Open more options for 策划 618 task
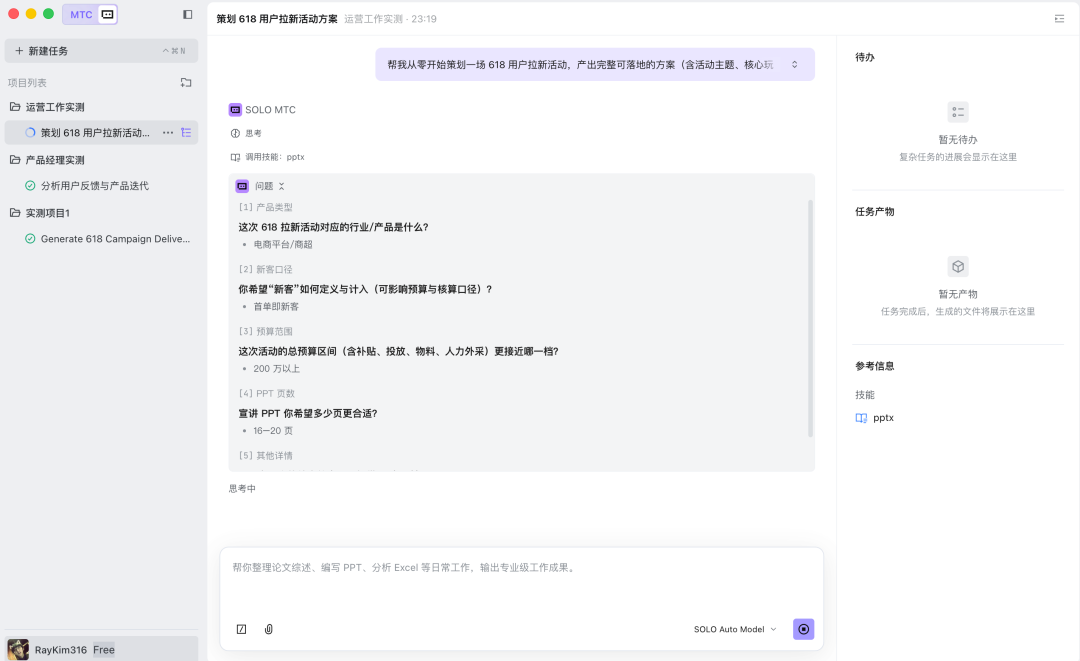1080x661 pixels. [x=168, y=133]
